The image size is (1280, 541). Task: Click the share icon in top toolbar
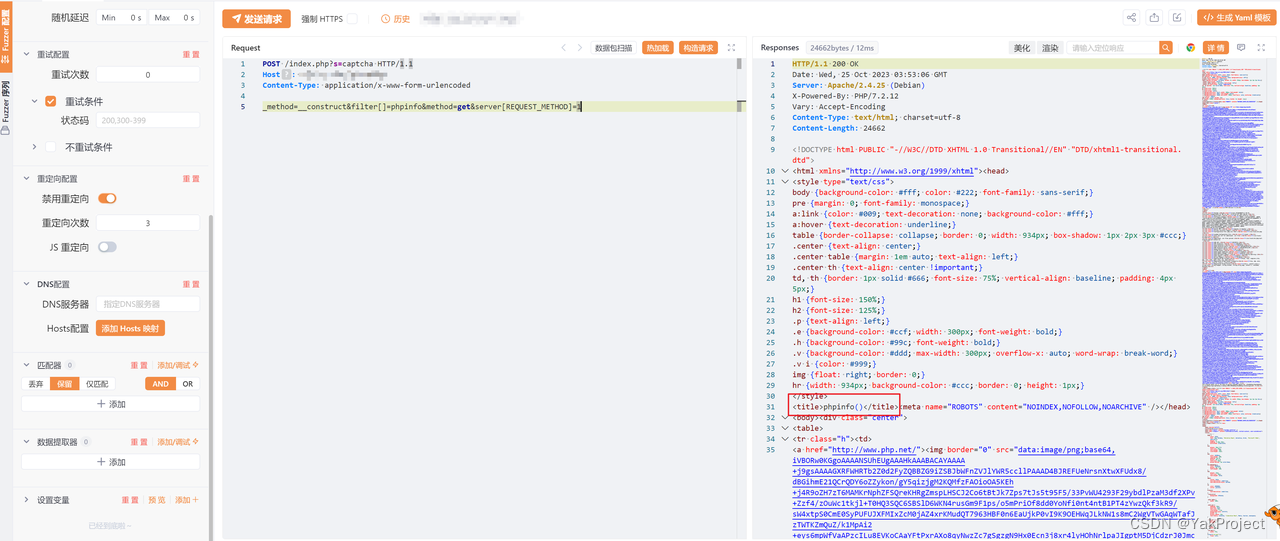click(x=1131, y=18)
